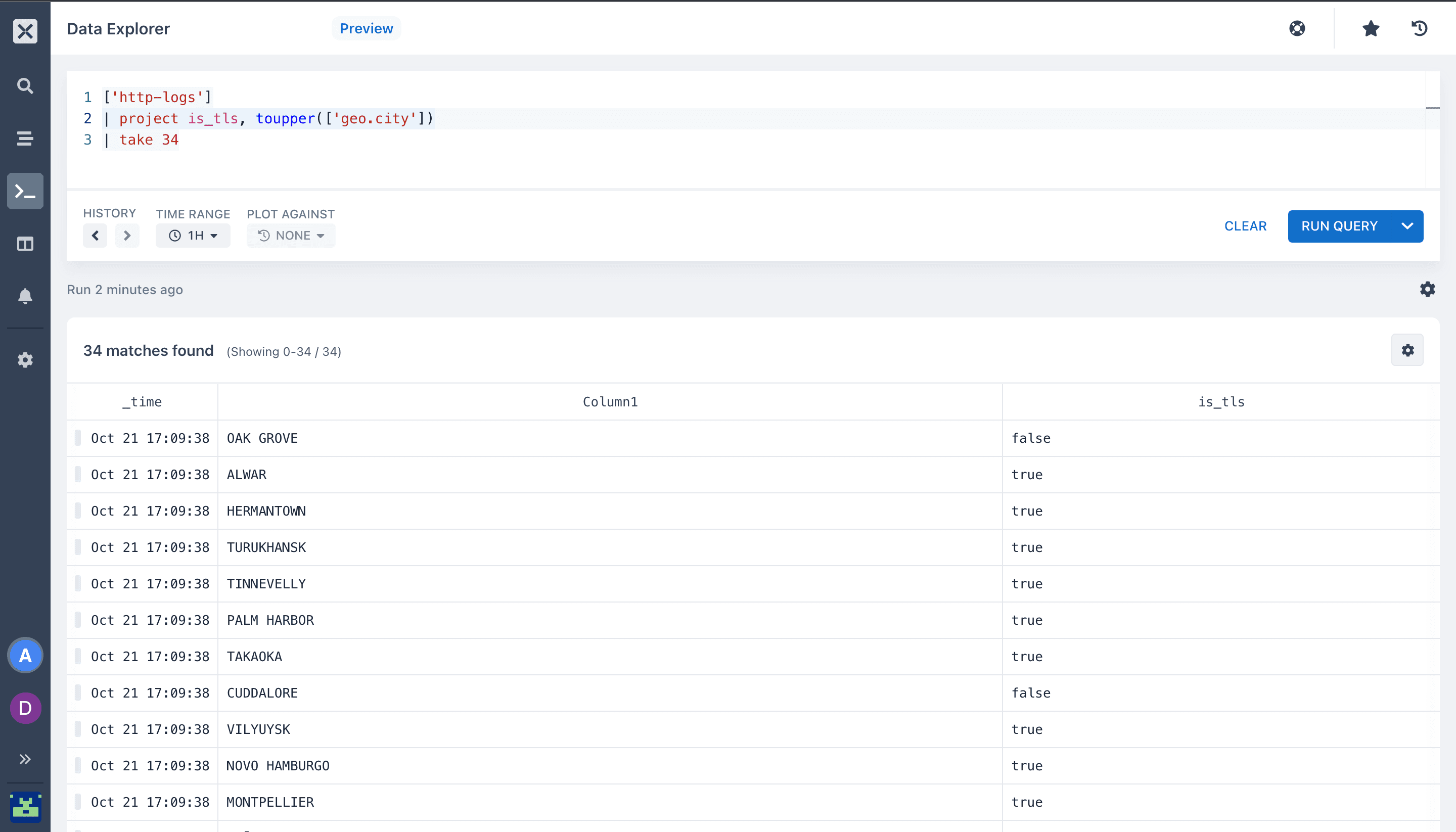Screen dimensions: 1456x832
Task: Open search from the sidebar magnifier icon
Action: pos(25,86)
